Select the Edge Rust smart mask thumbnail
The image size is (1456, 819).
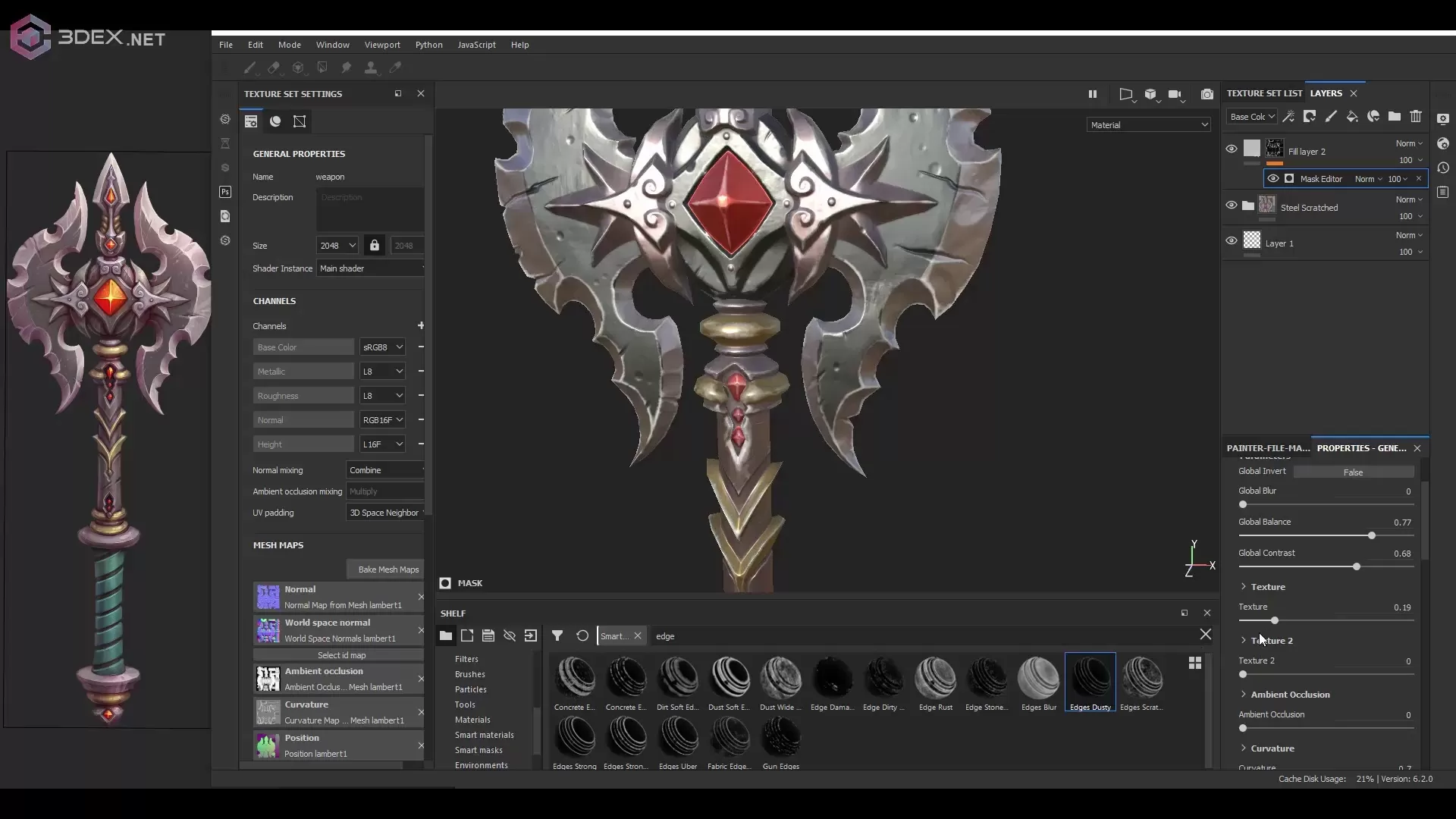935,678
